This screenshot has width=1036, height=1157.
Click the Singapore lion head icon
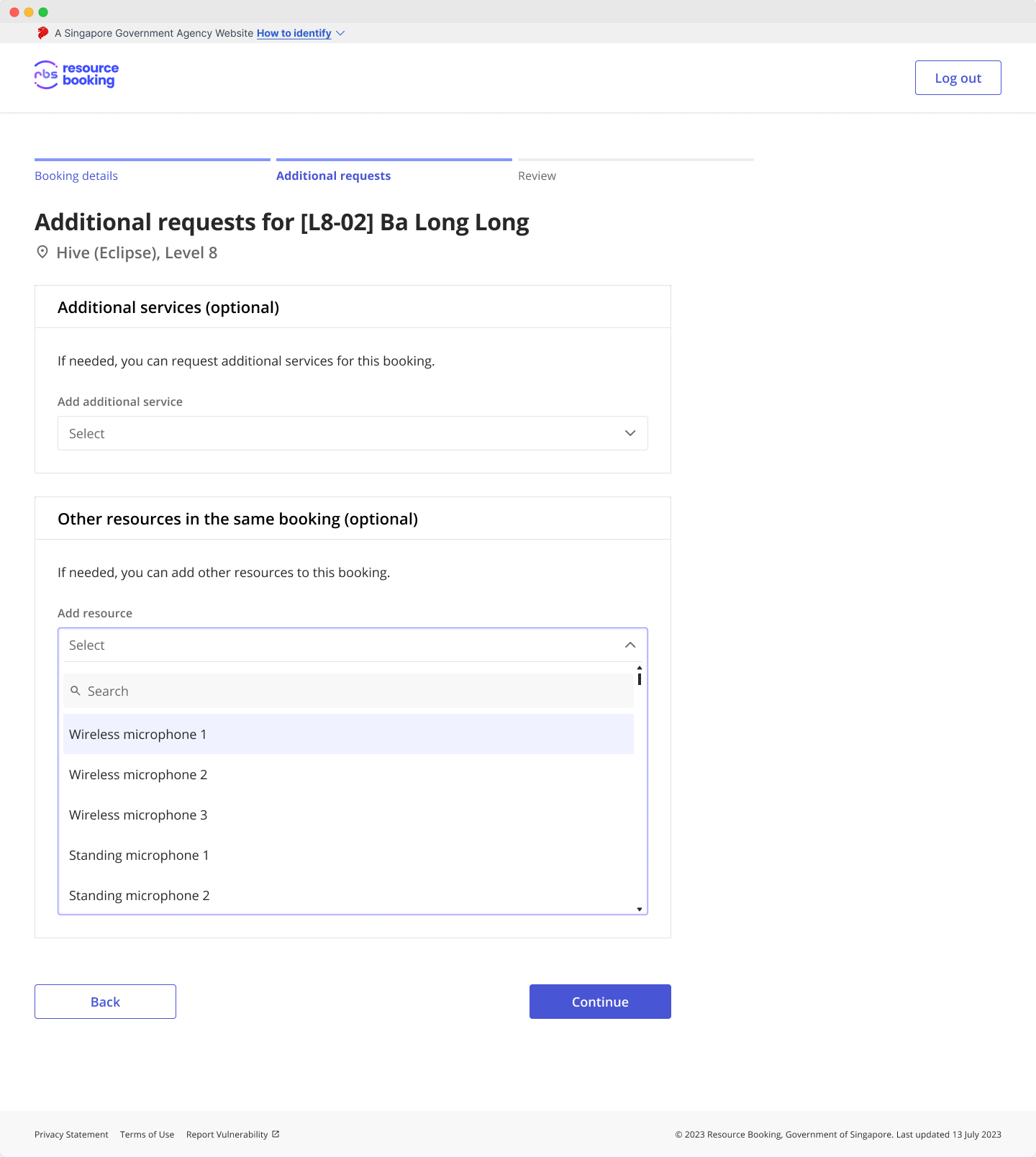click(42, 32)
